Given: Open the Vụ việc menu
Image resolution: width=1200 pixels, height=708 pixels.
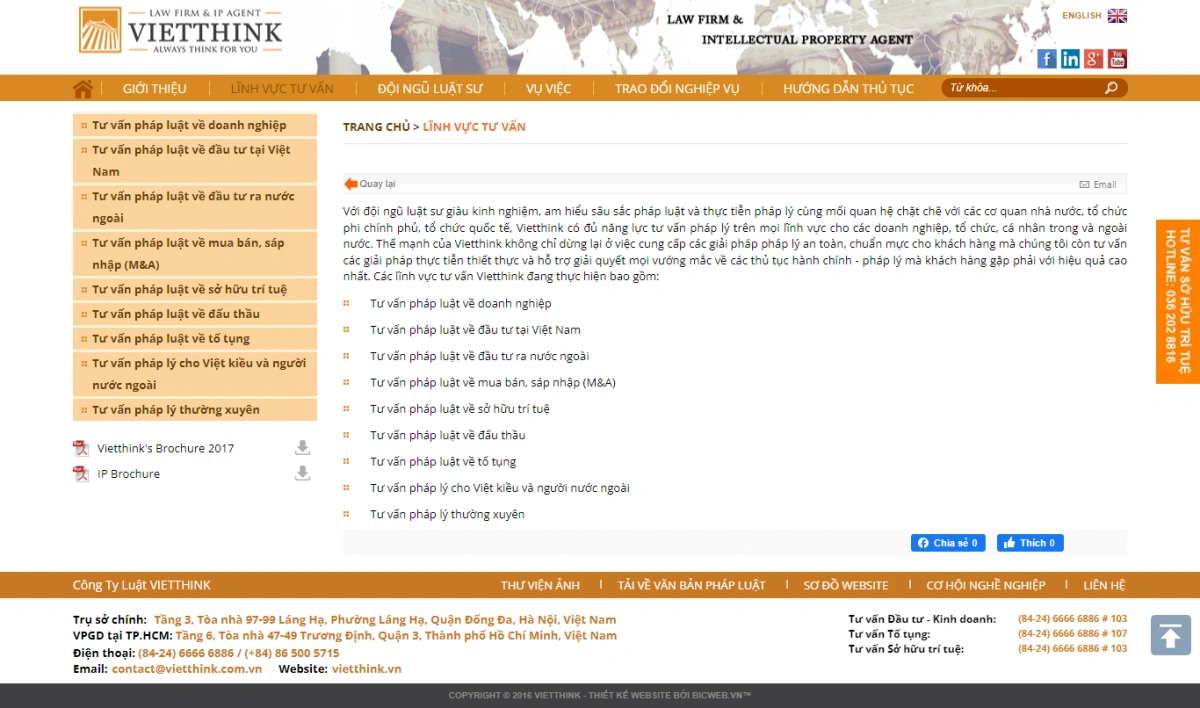Looking at the screenshot, I should 549,89.
